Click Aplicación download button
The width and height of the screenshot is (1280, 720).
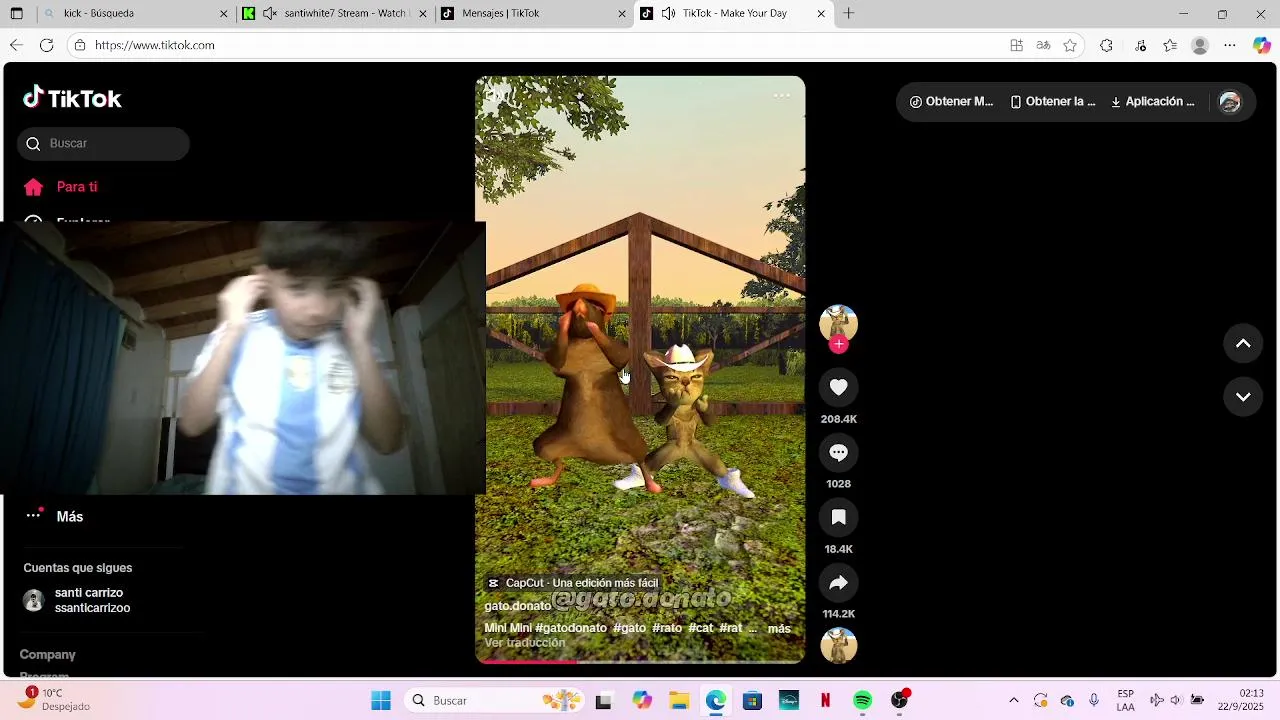click(x=1152, y=102)
